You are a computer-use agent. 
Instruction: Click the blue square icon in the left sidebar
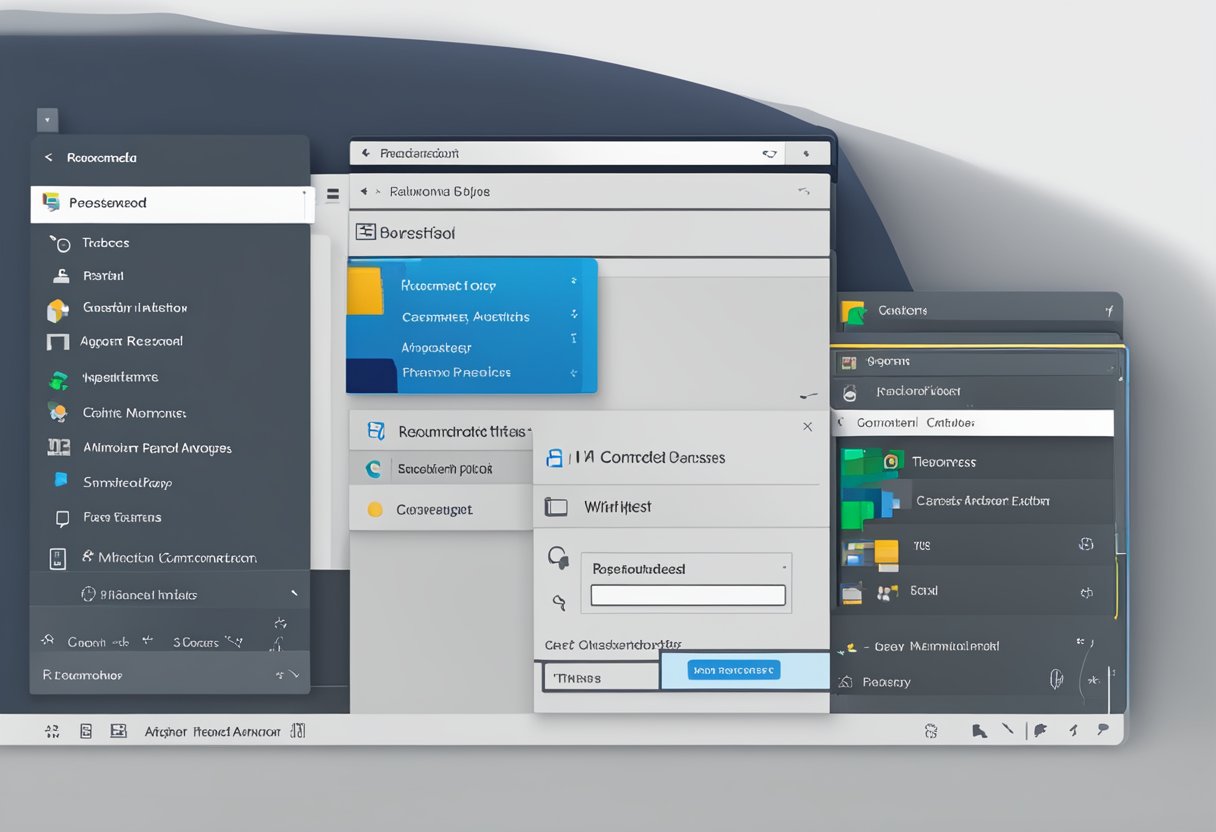[x=61, y=481]
